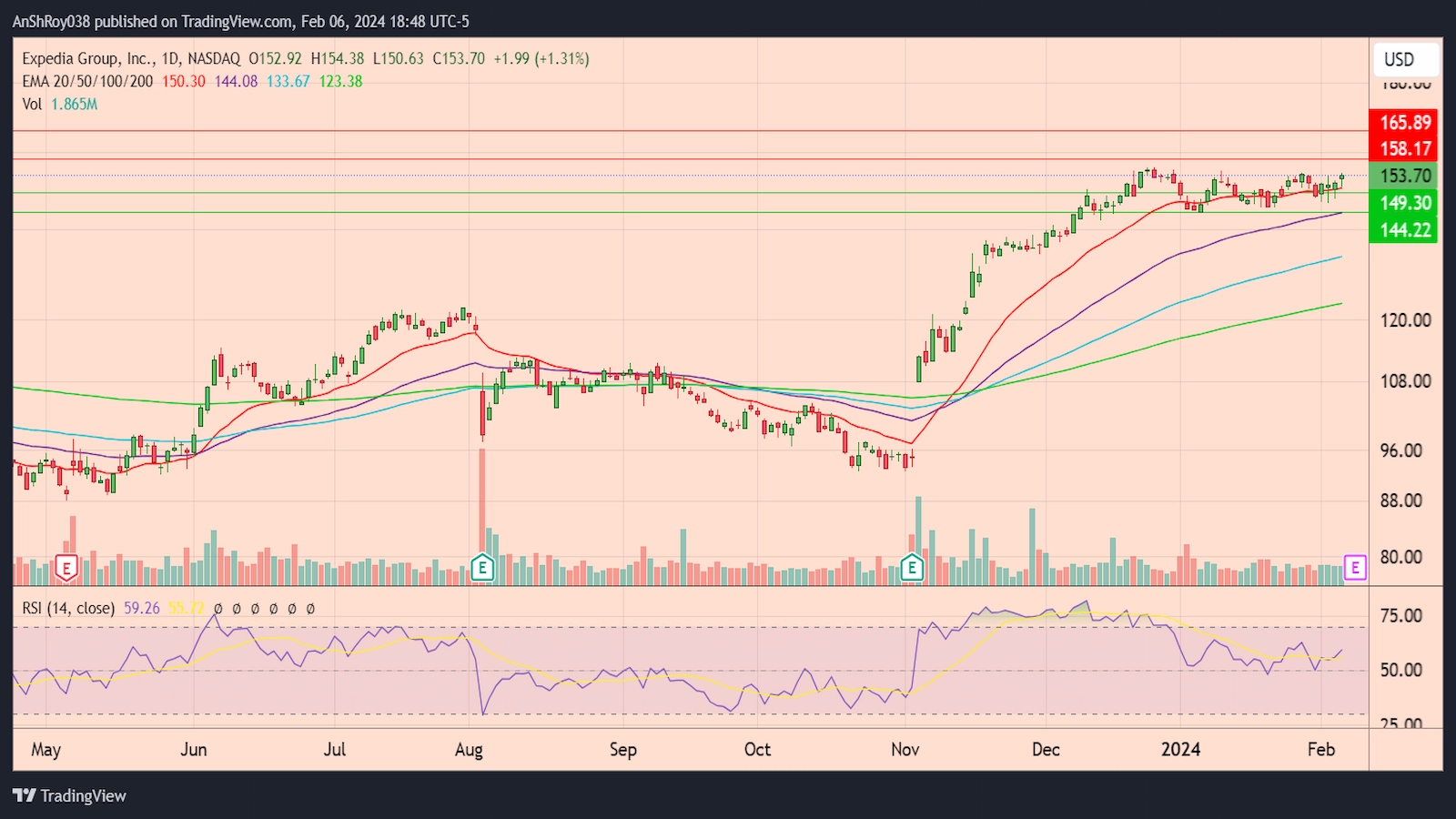Open the RSI (14, close) indicator legend
The height and width of the screenshot is (819, 1456).
pos(68,608)
